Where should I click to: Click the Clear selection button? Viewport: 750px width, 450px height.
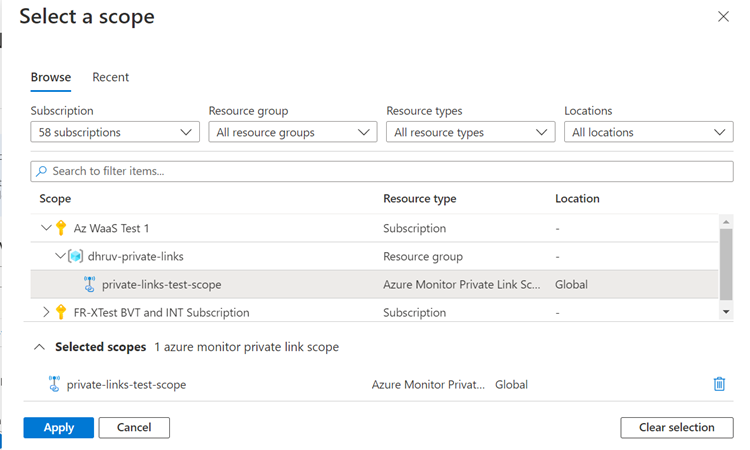click(677, 428)
